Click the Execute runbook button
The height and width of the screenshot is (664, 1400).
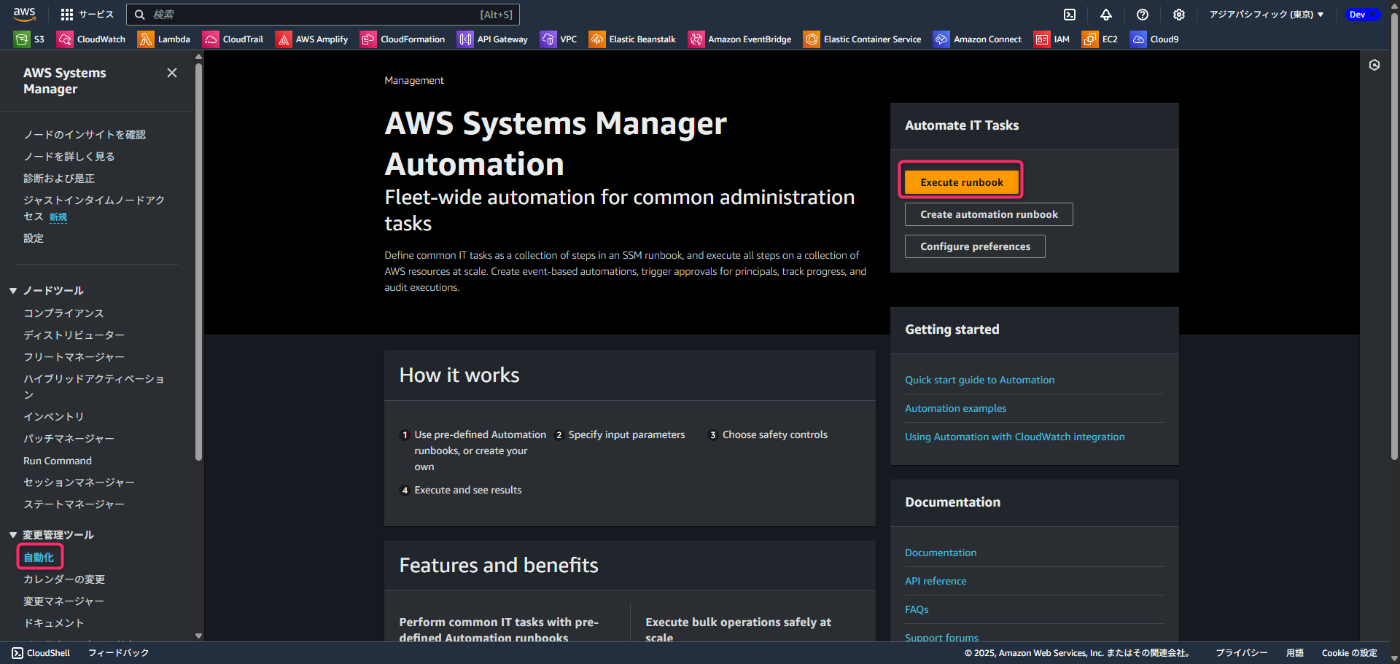pyautogui.click(x=962, y=182)
